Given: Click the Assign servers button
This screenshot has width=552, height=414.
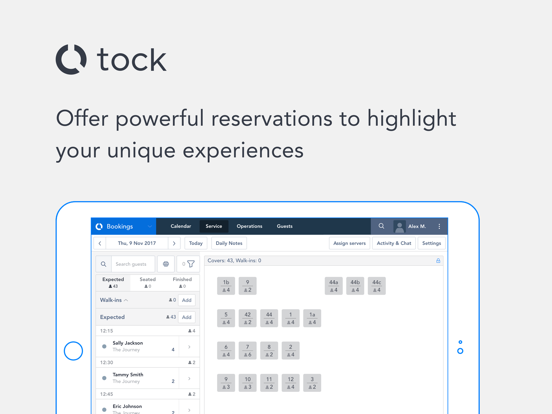Looking at the screenshot, I should [x=350, y=243].
